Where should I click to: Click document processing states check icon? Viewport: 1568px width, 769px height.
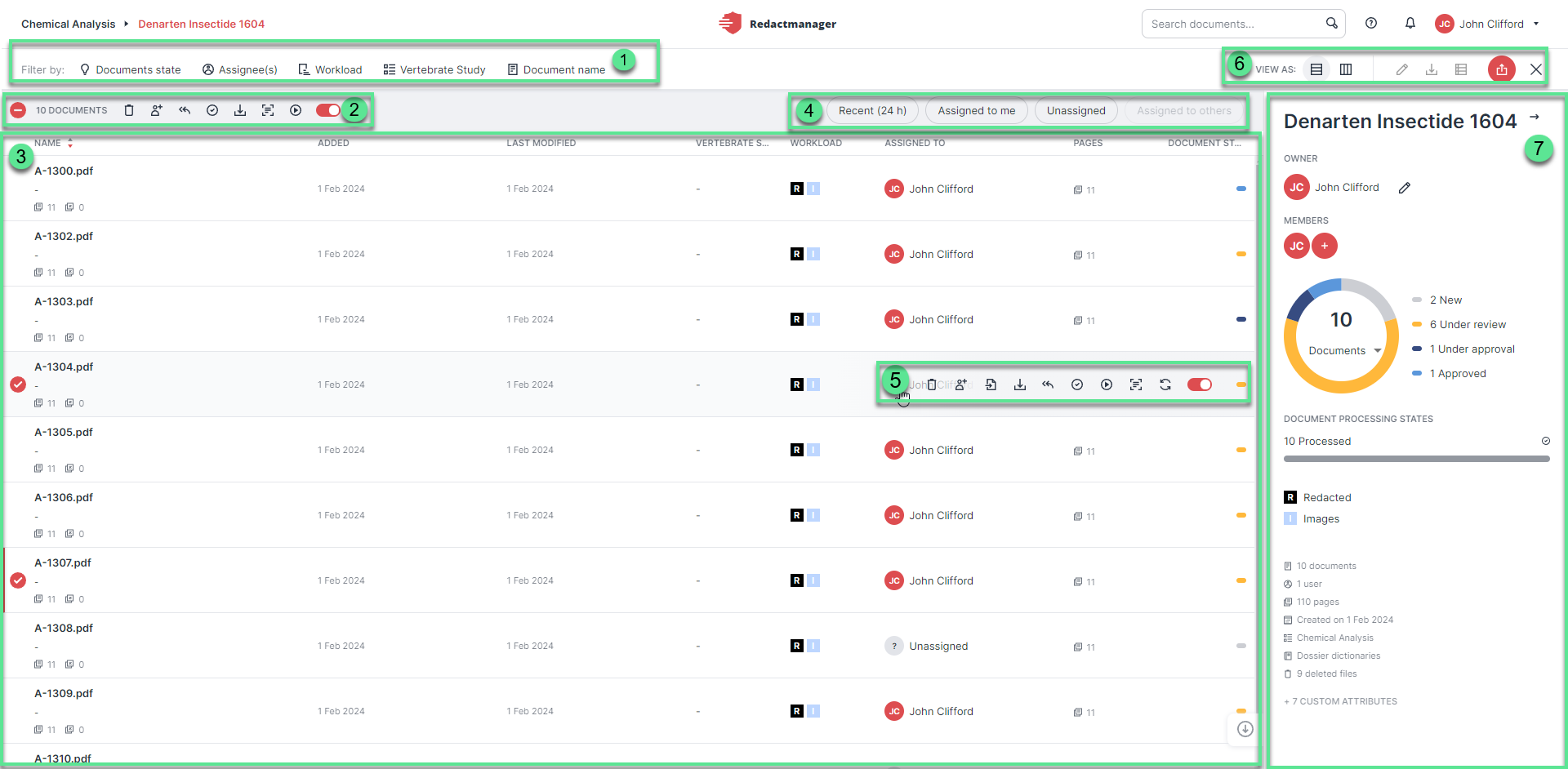1546,441
